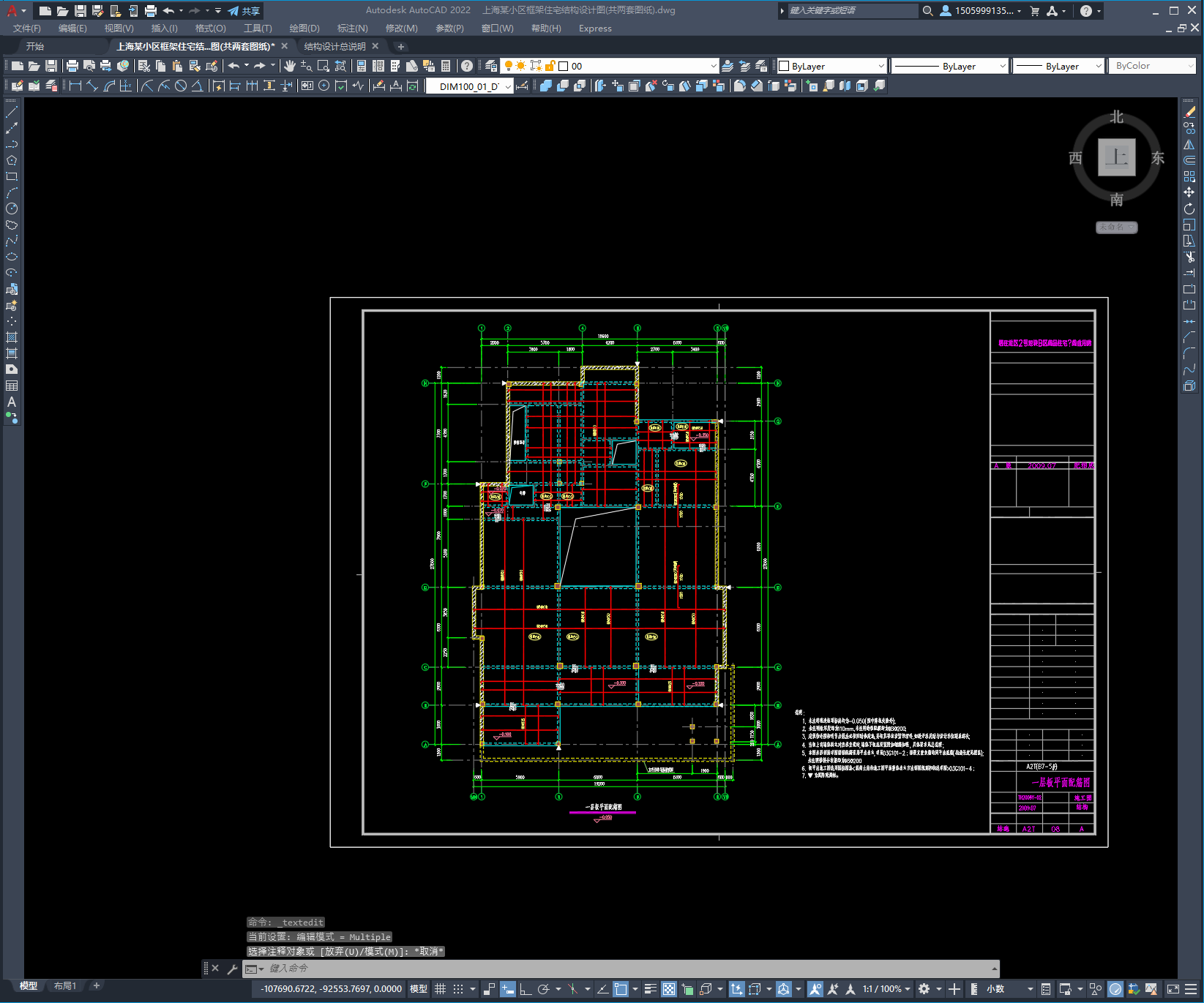Click the 模型 space button in status bar
The width and height of the screenshot is (1204, 1003).
click(419, 989)
